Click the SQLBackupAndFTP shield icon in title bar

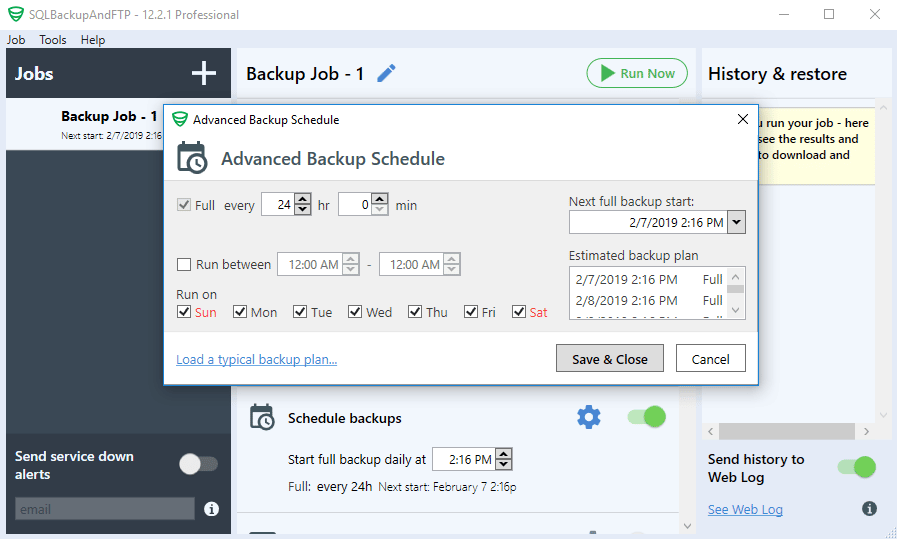point(15,14)
